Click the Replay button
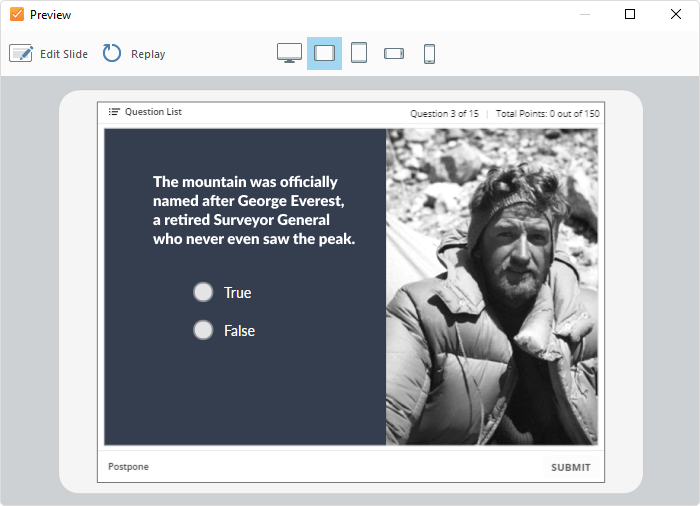The width and height of the screenshot is (700, 506). [134, 54]
